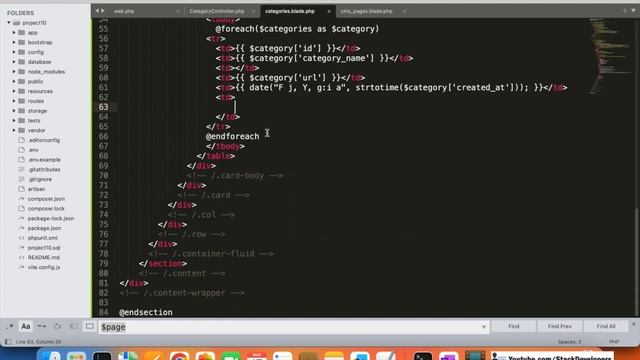640x360 pixels.
Task: Open composer.lock in sidebar
Action: click(x=46, y=209)
